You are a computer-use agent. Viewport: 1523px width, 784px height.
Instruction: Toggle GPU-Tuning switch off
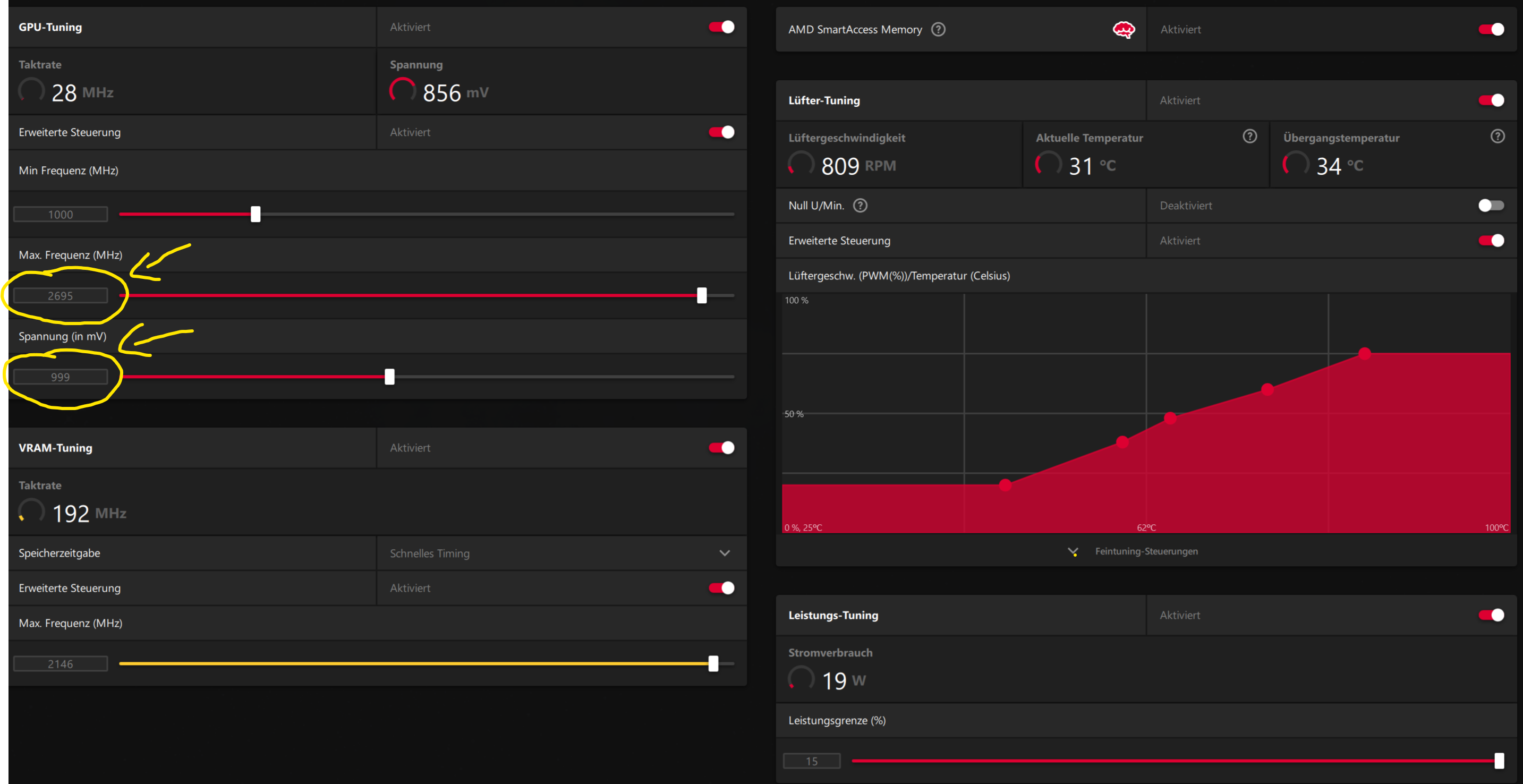tap(721, 27)
